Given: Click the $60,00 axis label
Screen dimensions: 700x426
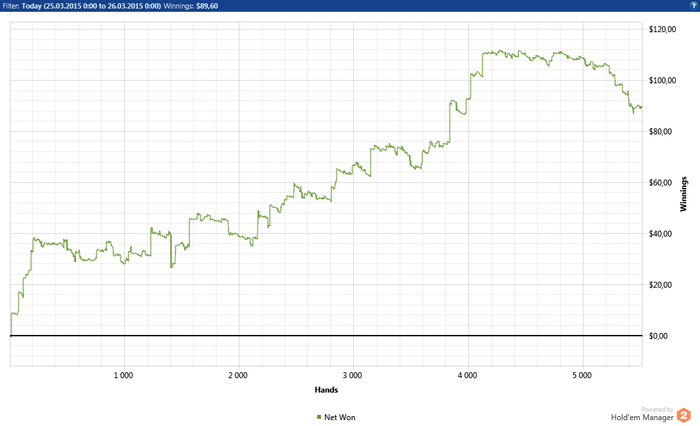Looking at the screenshot, I should 661,182.
